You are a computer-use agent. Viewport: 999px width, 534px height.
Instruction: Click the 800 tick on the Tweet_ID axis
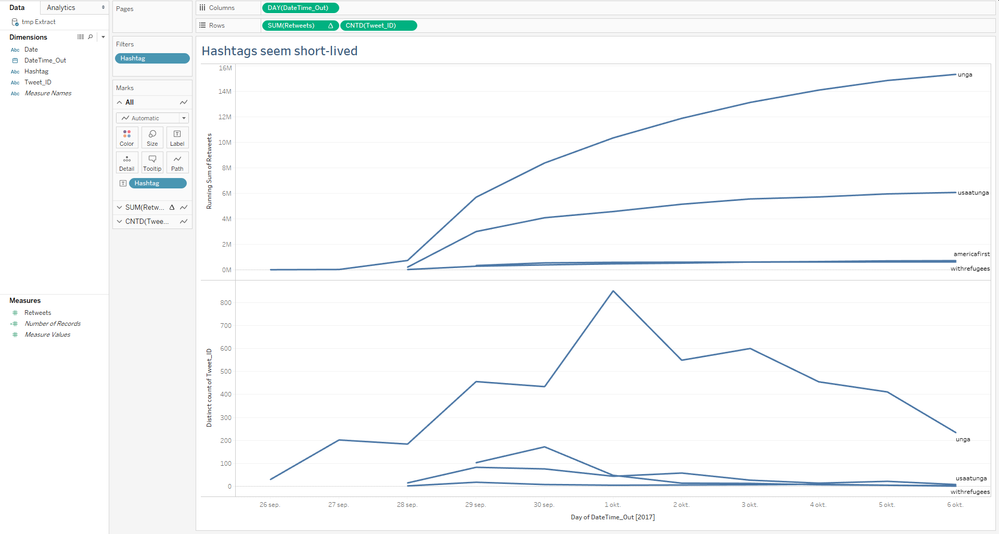[226, 303]
